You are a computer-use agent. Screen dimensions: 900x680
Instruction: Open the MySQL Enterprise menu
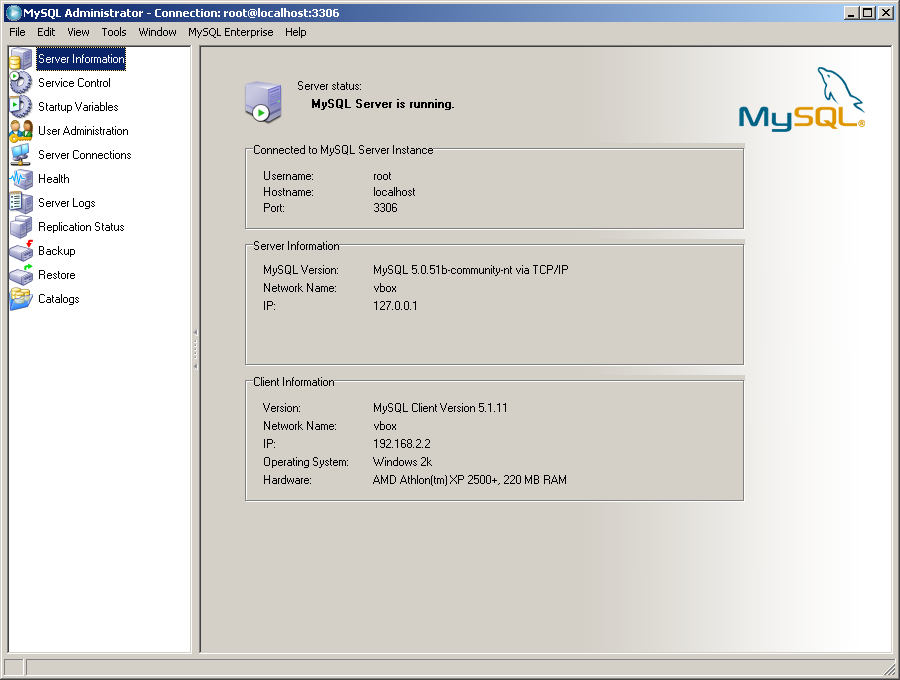(x=230, y=32)
